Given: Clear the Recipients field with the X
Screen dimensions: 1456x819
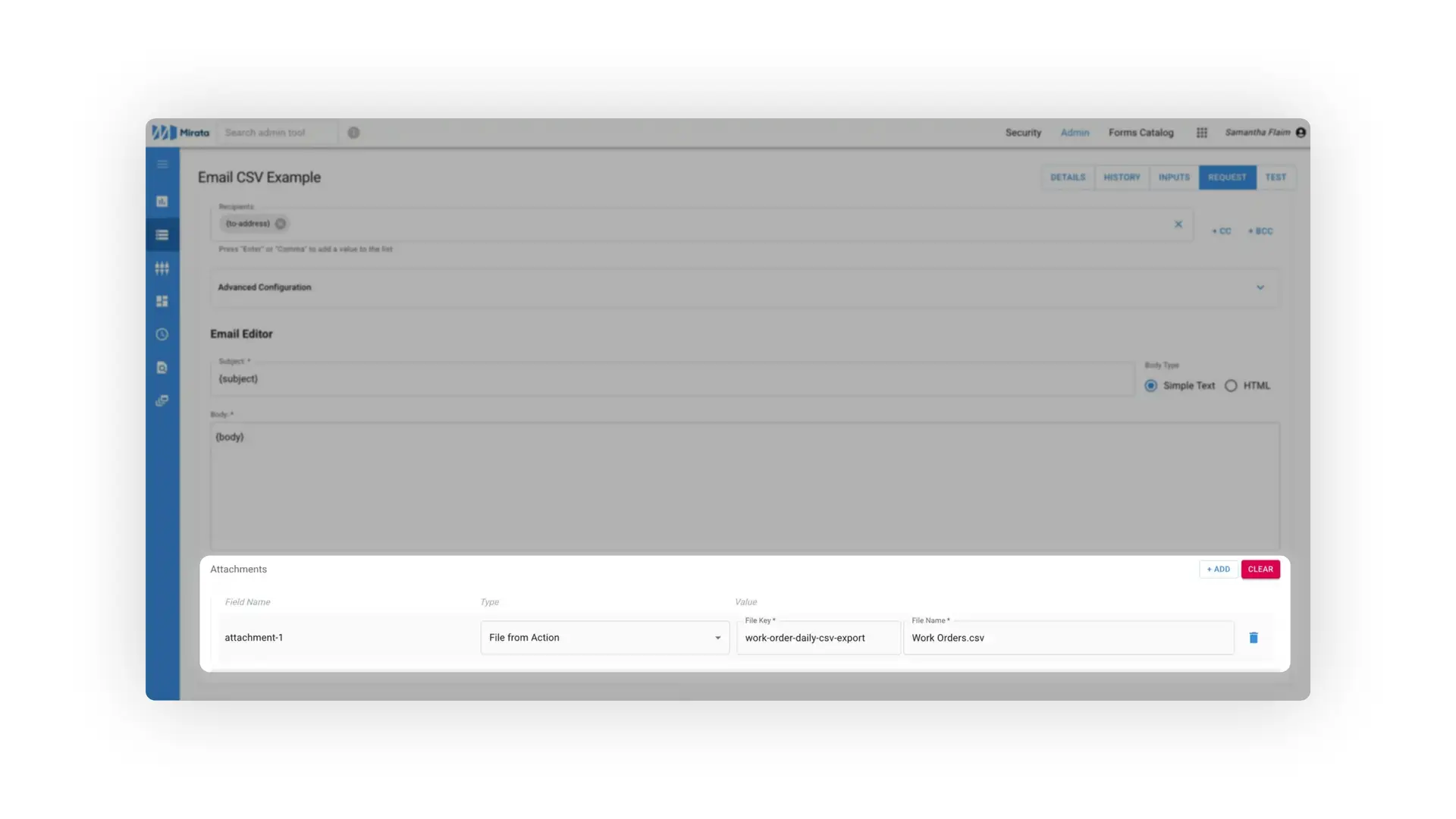Looking at the screenshot, I should coord(1178,224).
